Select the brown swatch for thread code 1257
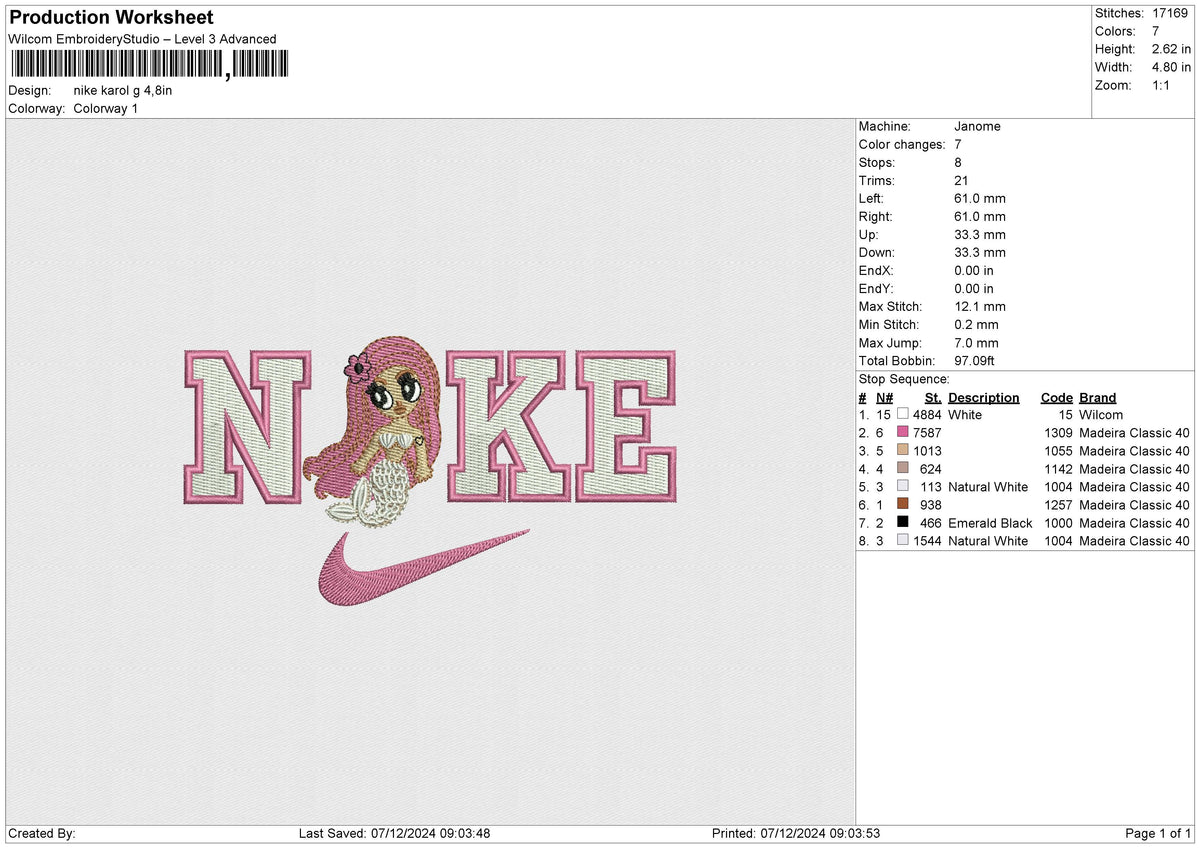The image size is (1200, 848). click(x=903, y=504)
